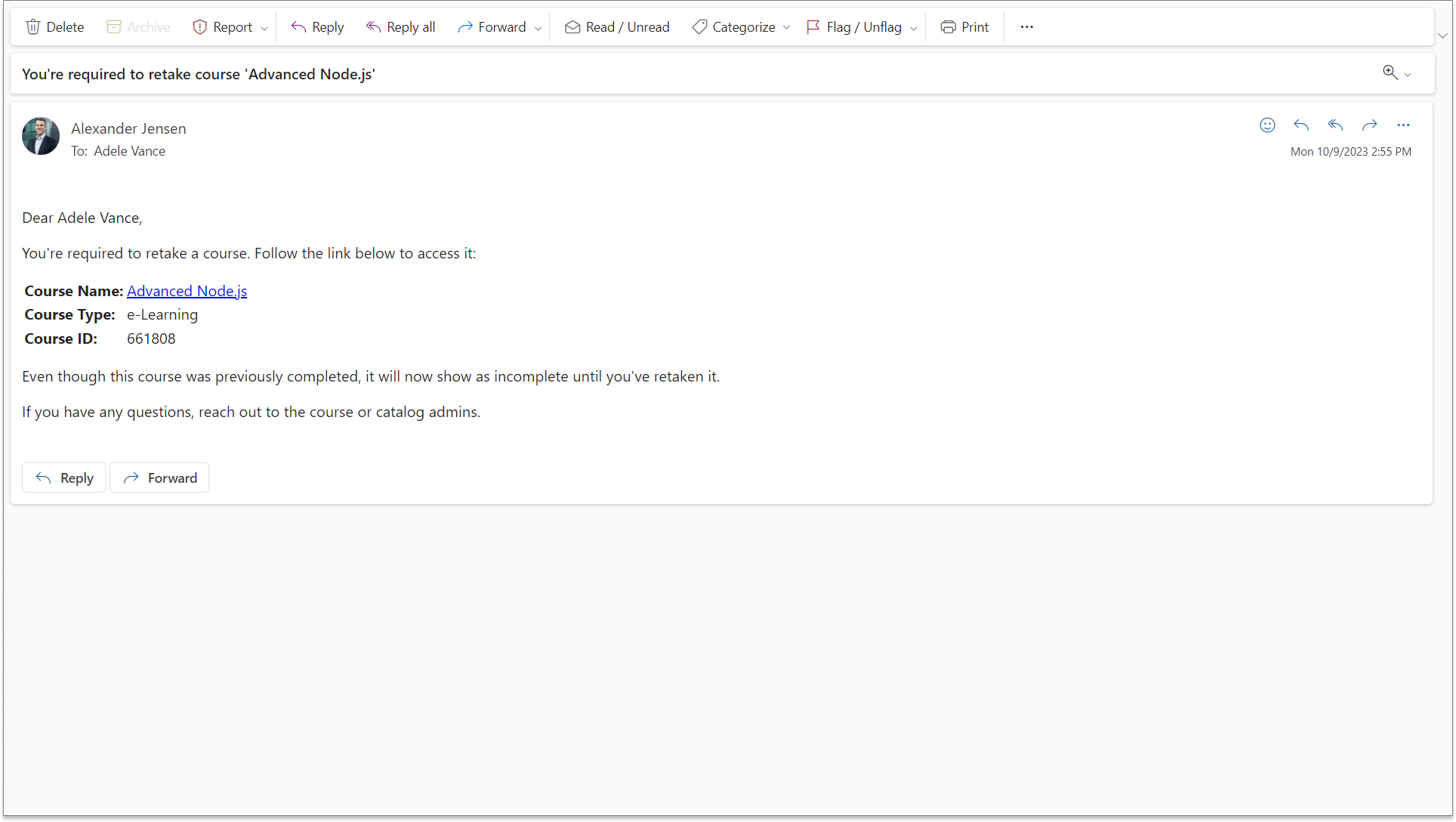1456x822 pixels.
Task: Click the Forward button below the message
Action: [x=159, y=477]
